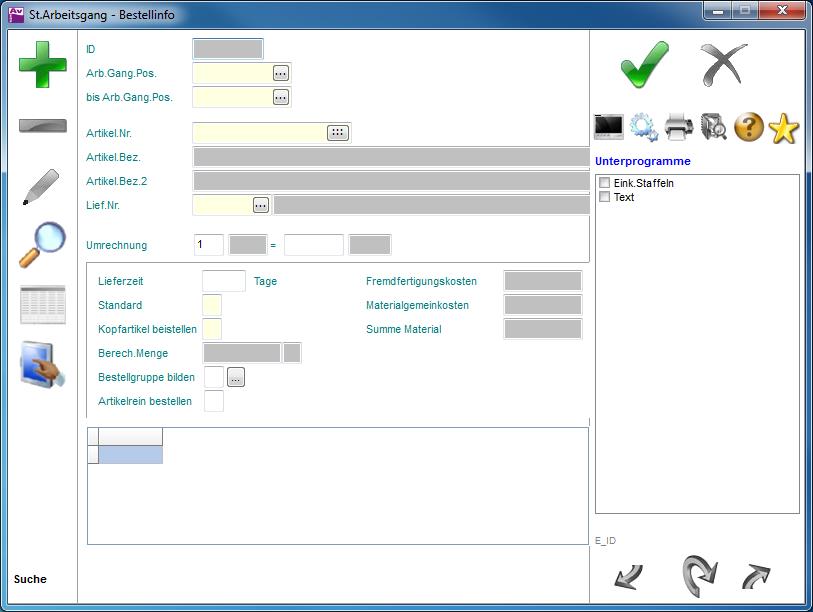Toggle the Artikelrein bestellen checkbox
This screenshot has height=612, width=813.
click(213, 401)
